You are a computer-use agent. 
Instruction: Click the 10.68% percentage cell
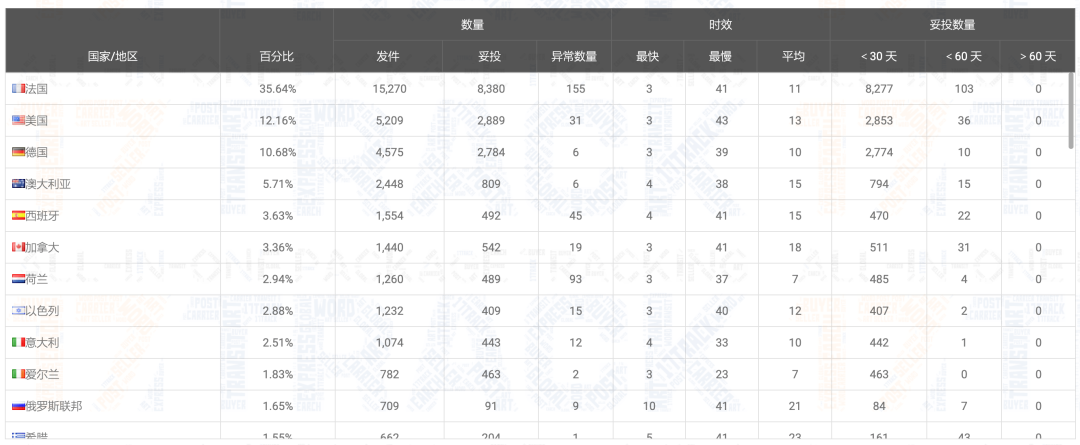278,152
